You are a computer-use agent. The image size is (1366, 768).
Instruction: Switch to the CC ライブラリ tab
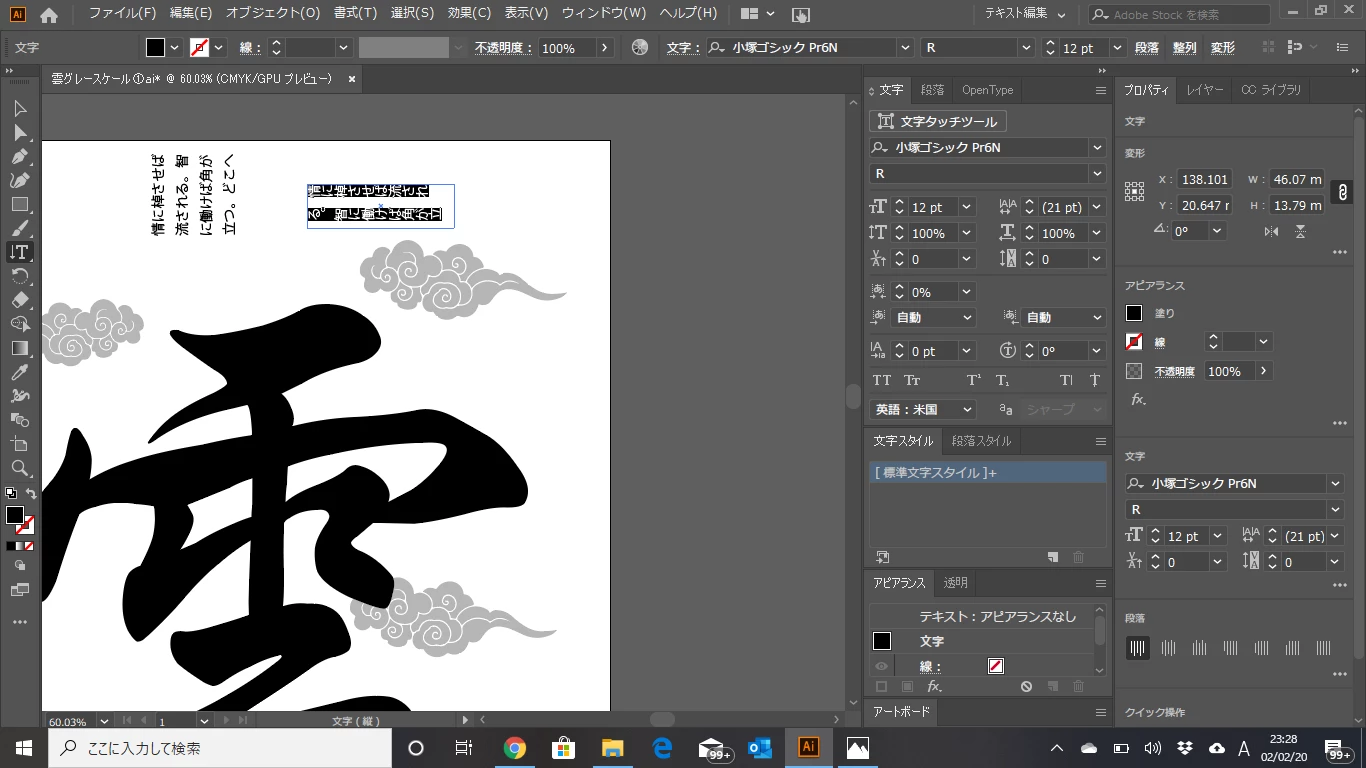tap(1271, 90)
